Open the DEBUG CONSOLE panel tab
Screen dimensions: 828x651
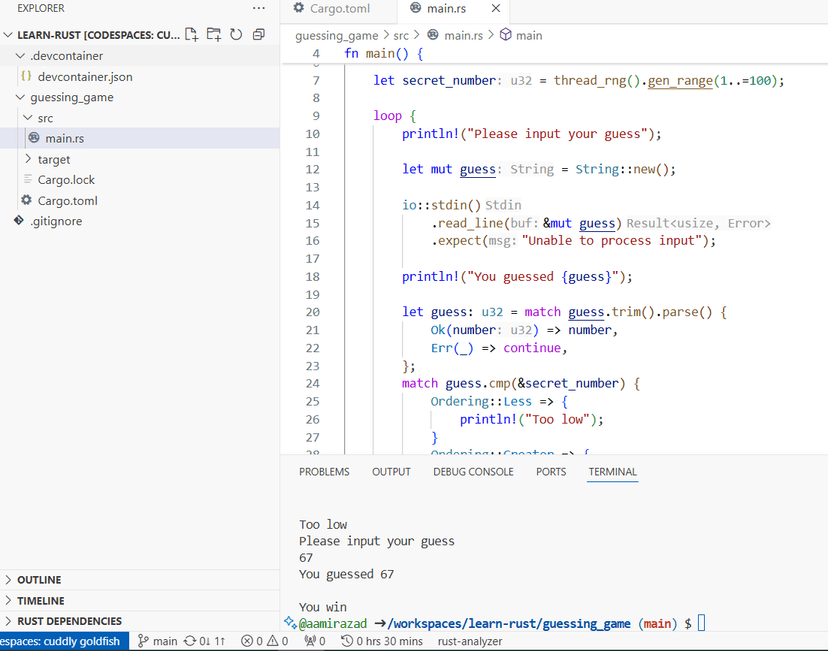point(473,472)
